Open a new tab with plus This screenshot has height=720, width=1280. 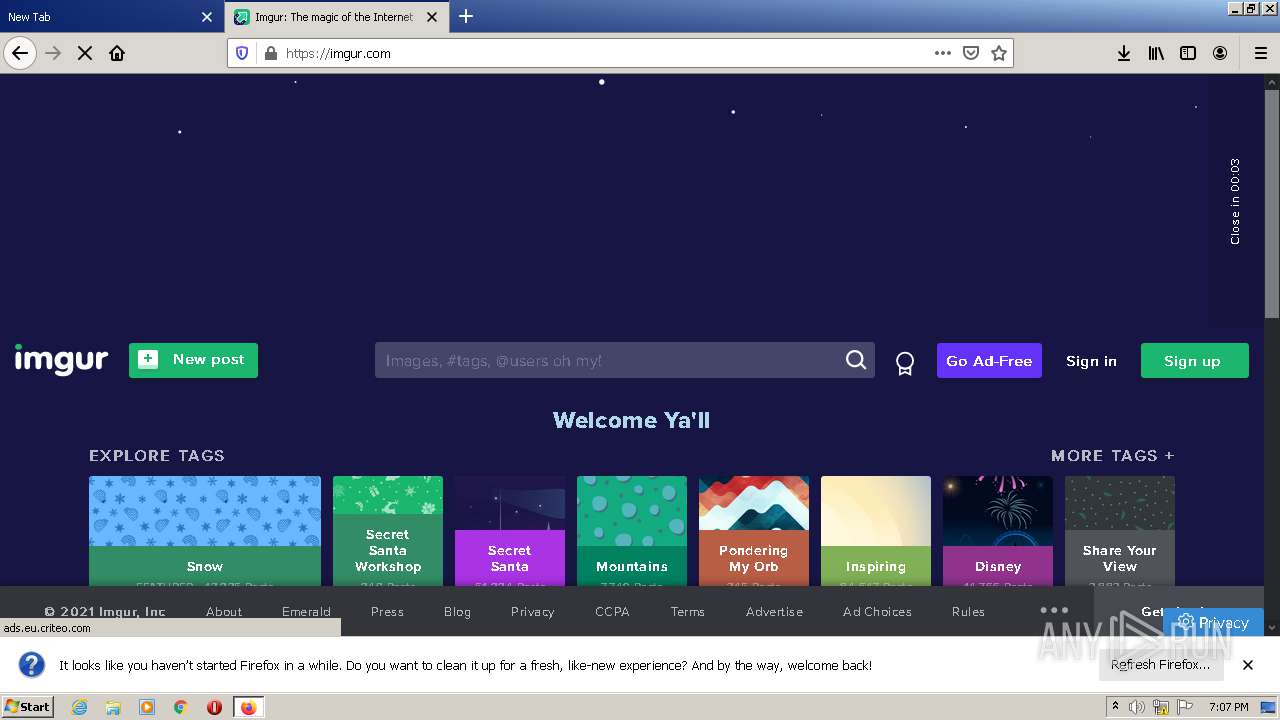[x=466, y=16]
